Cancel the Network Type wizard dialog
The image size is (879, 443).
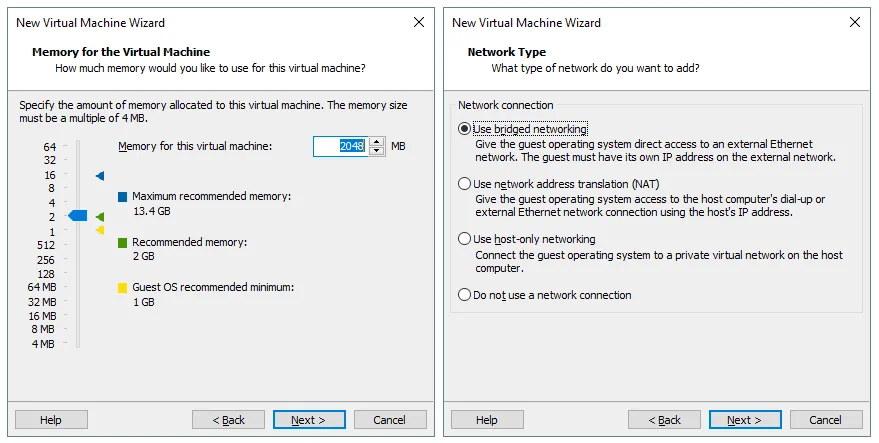pyautogui.click(x=826, y=420)
